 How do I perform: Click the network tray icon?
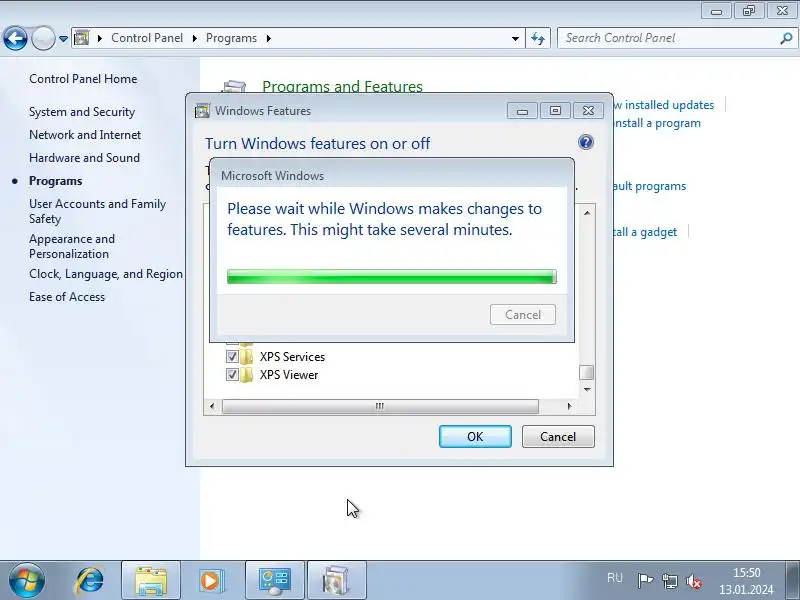click(669, 581)
